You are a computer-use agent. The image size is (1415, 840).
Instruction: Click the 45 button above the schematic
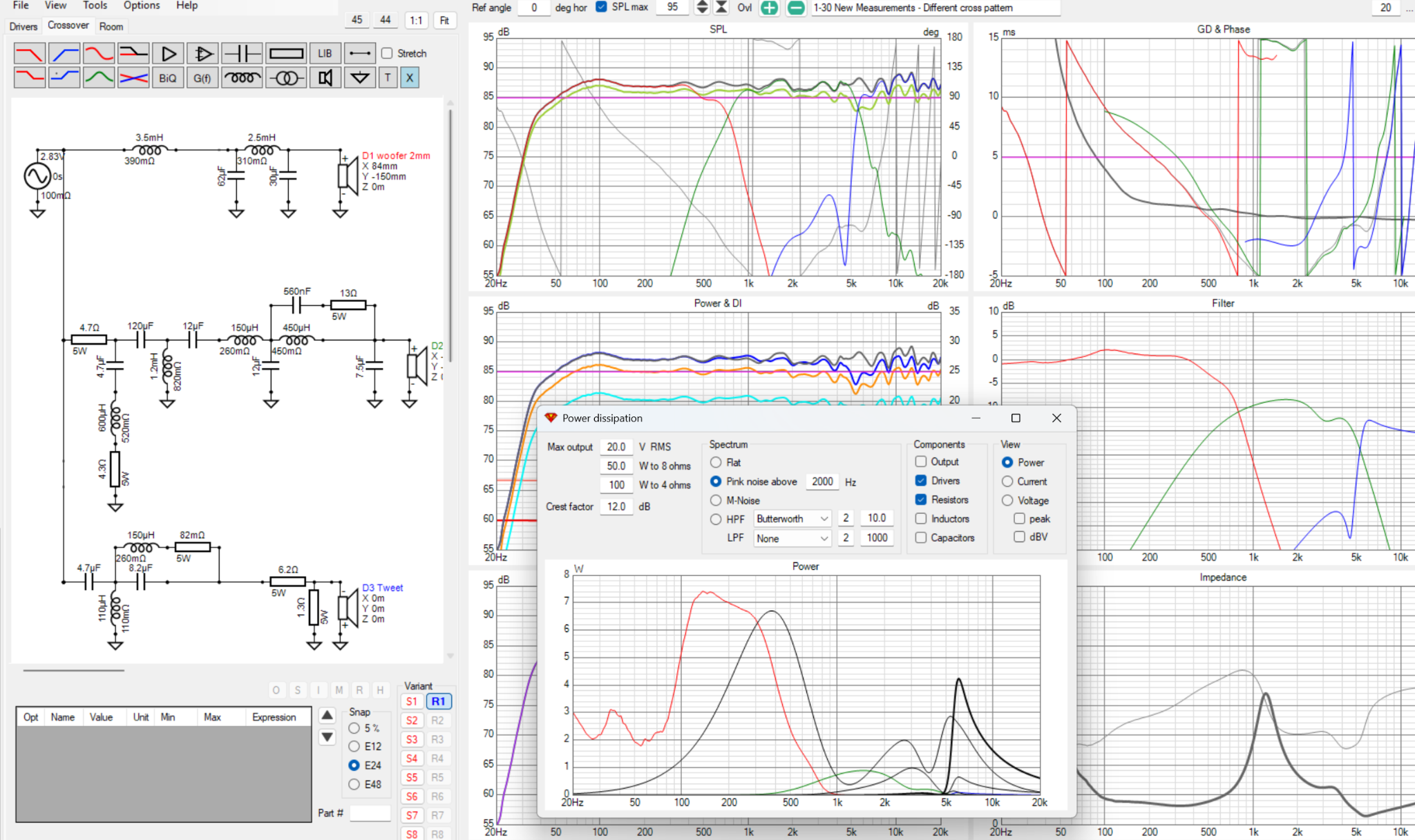click(357, 20)
